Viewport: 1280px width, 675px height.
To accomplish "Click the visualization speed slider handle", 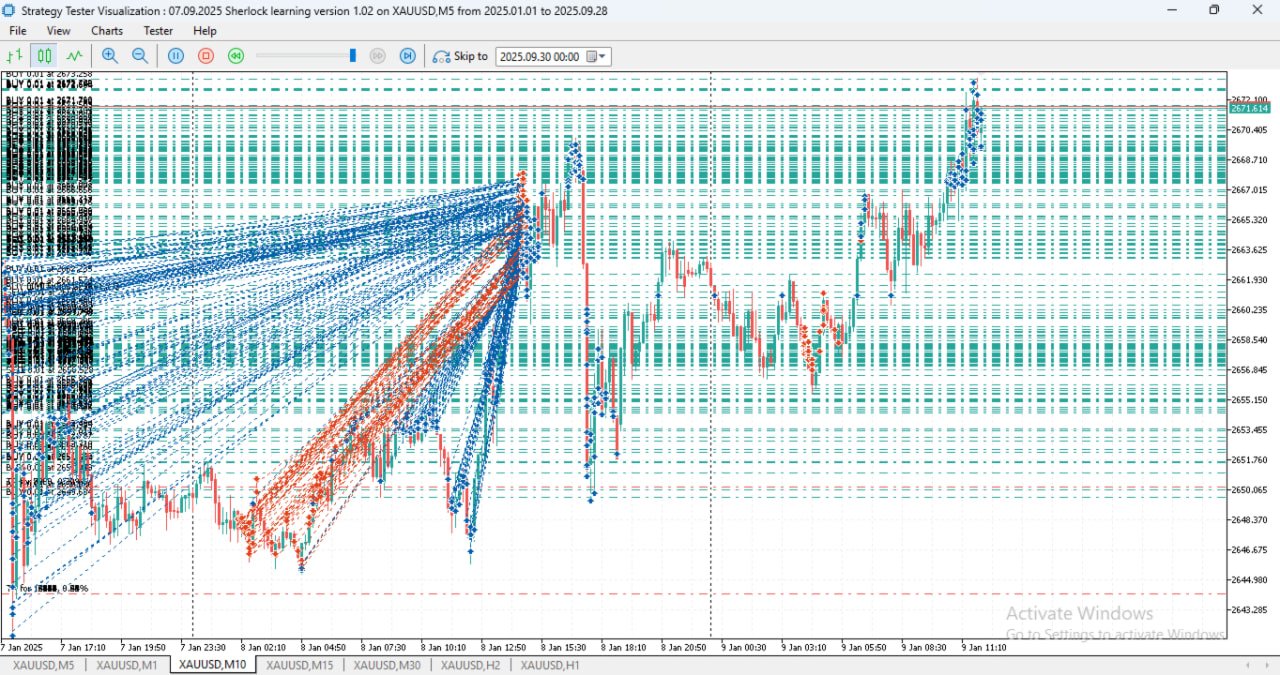I will [x=352, y=56].
